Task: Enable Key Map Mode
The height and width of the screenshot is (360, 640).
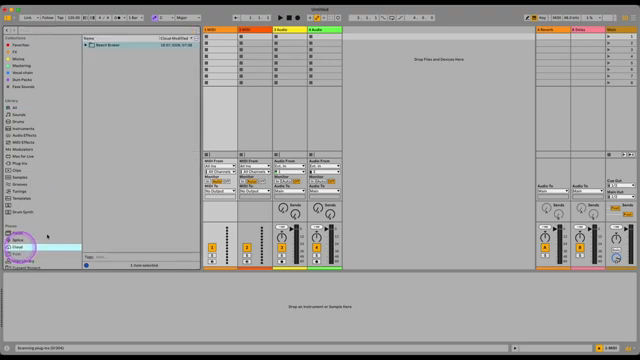Action: [542, 18]
